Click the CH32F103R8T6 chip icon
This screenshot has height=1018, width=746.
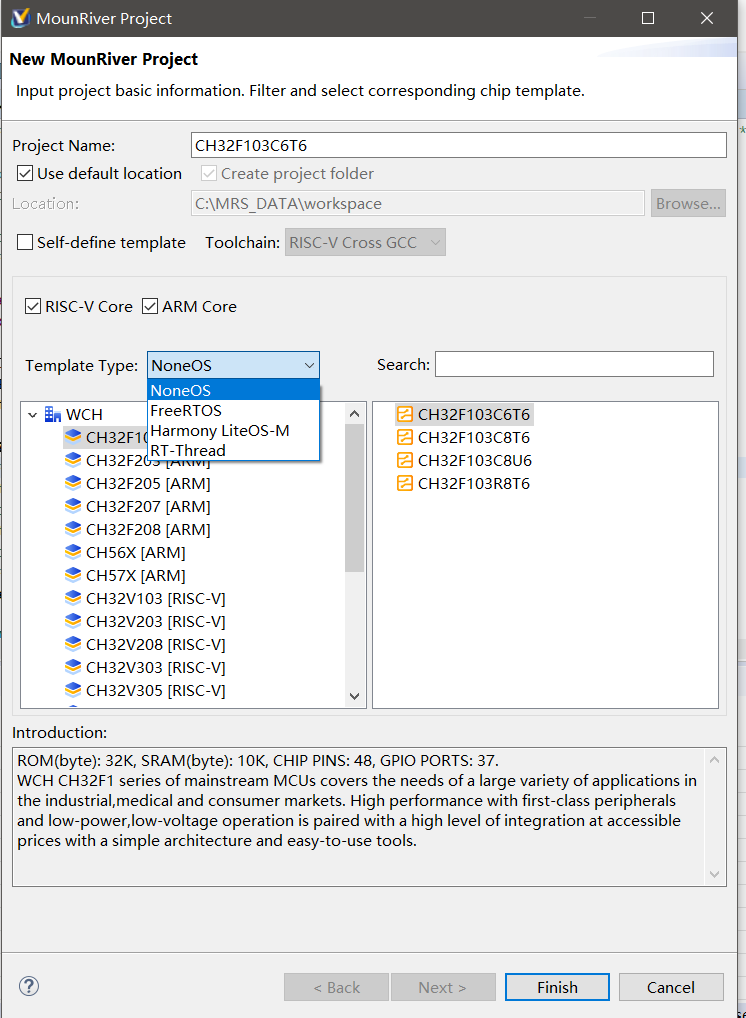point(404,483)
